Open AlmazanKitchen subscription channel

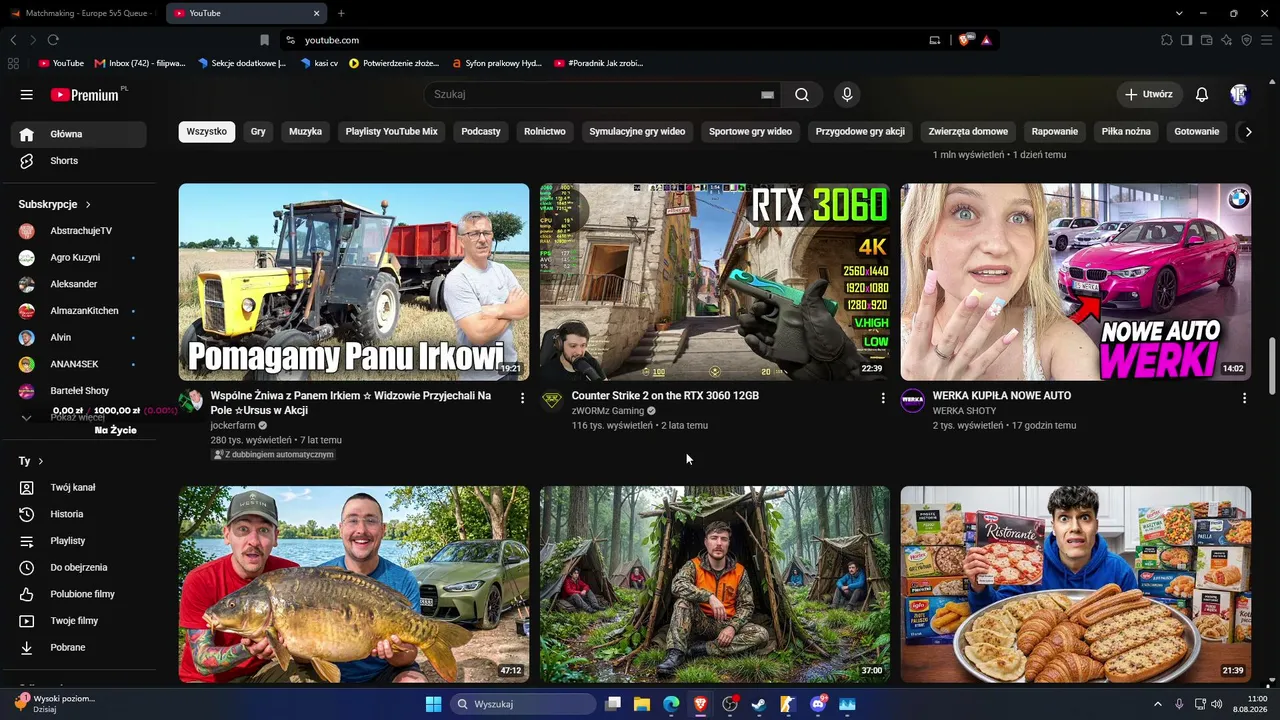click(79, 311)
